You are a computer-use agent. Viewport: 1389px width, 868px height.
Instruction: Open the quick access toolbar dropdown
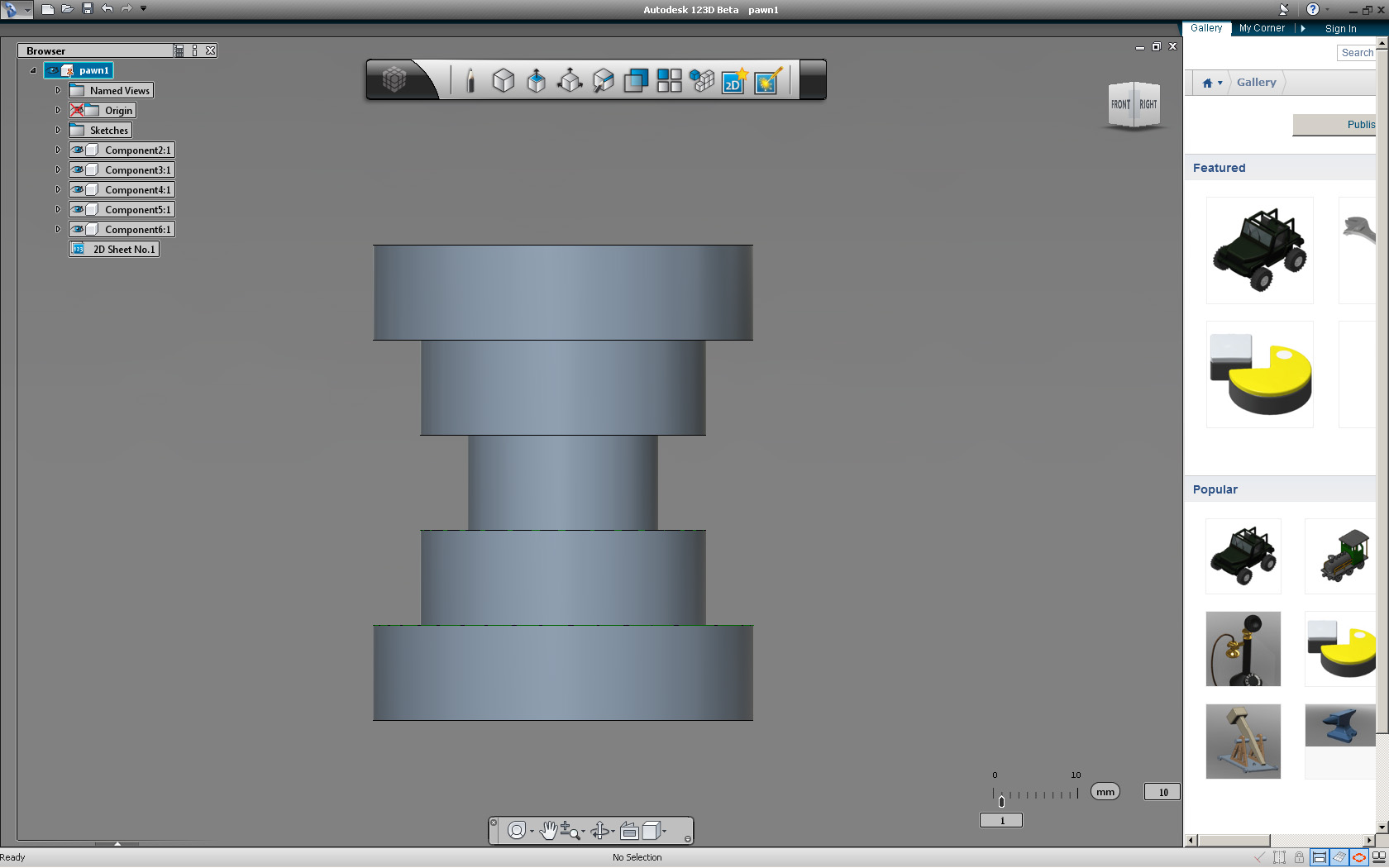[x=144, y=9]
